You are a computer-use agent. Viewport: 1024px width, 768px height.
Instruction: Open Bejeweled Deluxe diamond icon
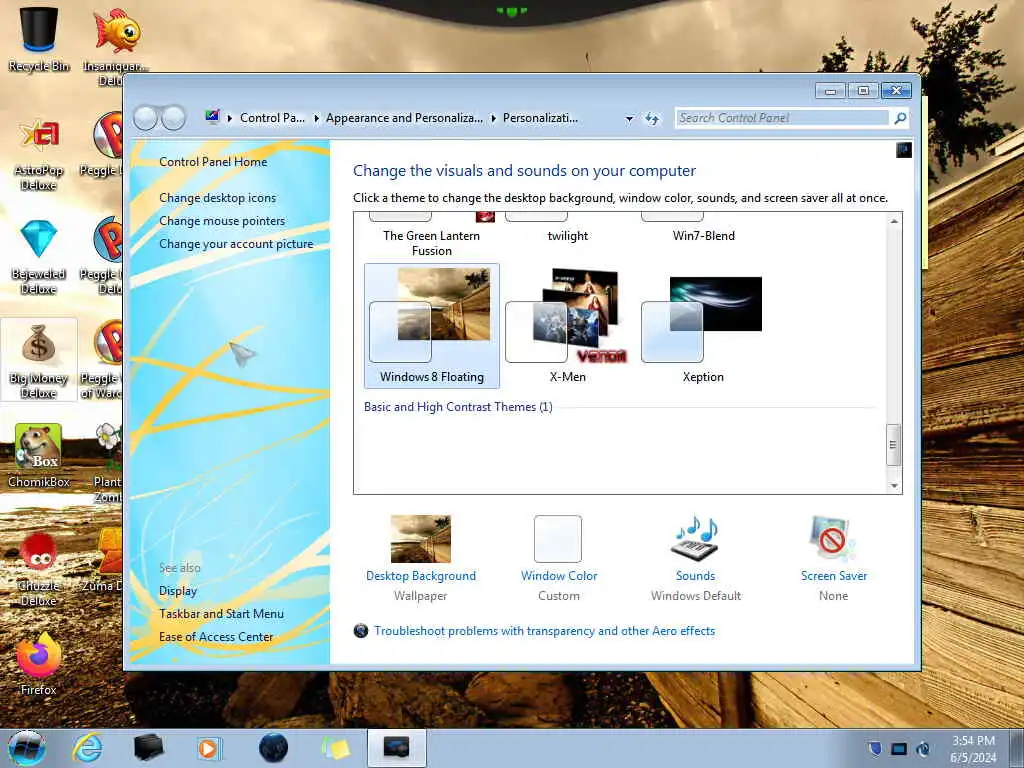(x=39, y=257)
